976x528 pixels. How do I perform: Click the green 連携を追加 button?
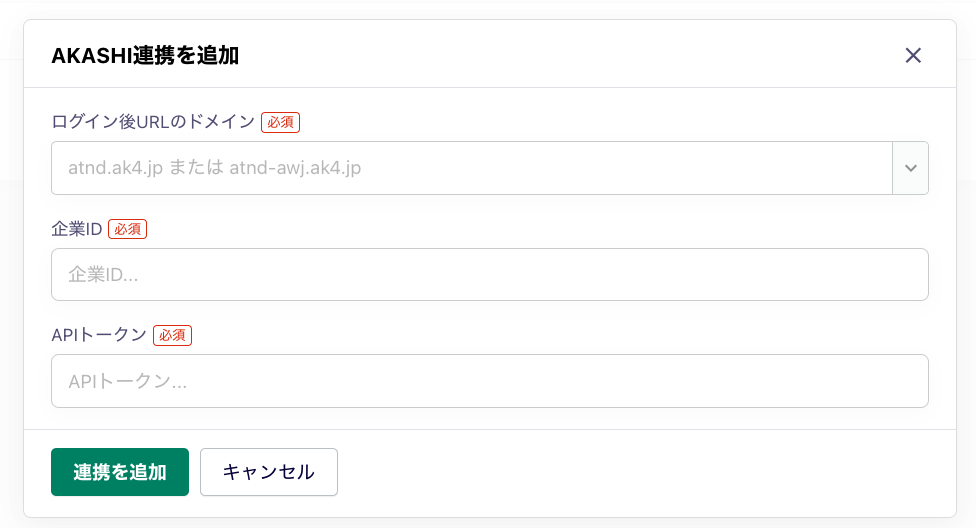point(120,472)
